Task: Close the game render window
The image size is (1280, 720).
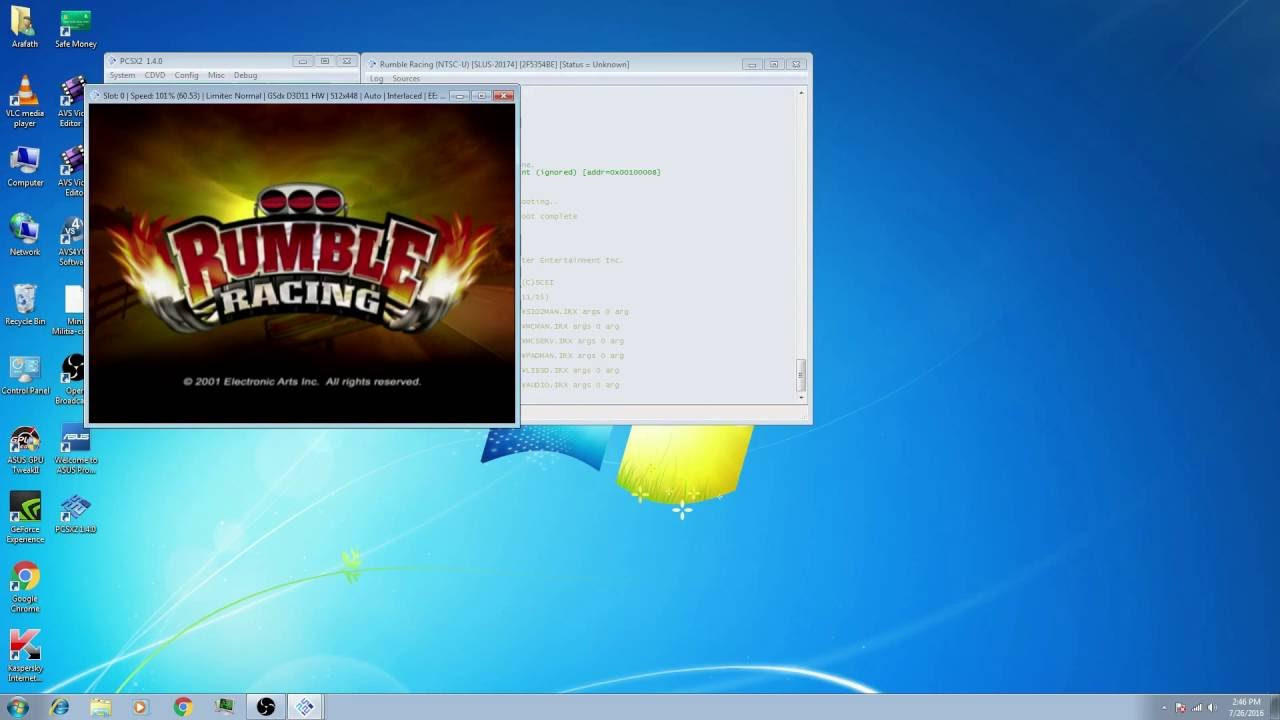Action: coord(504,96)
